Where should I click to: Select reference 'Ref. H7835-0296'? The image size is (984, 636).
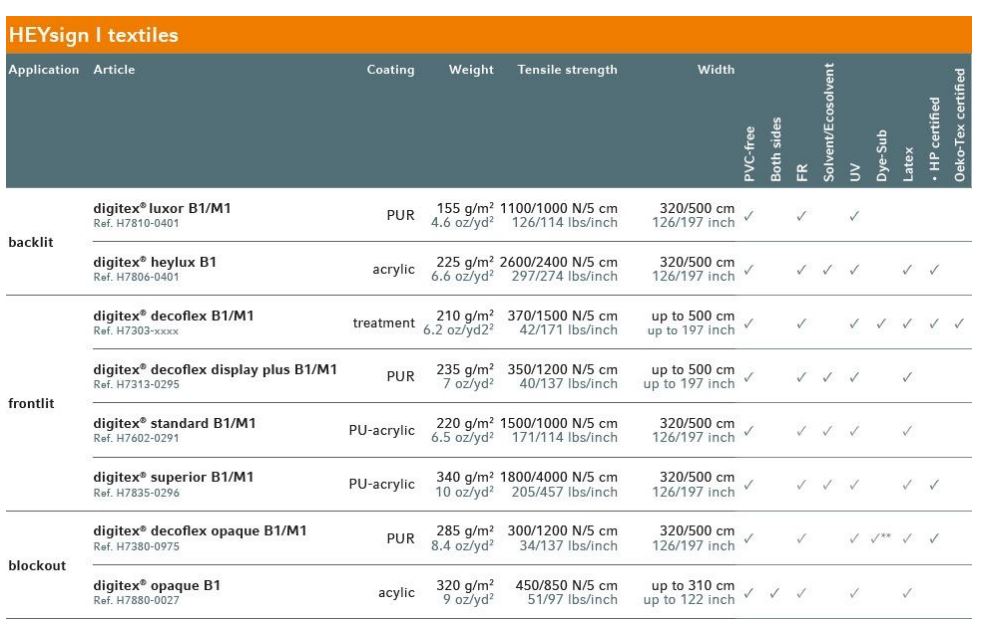[136, 493]
